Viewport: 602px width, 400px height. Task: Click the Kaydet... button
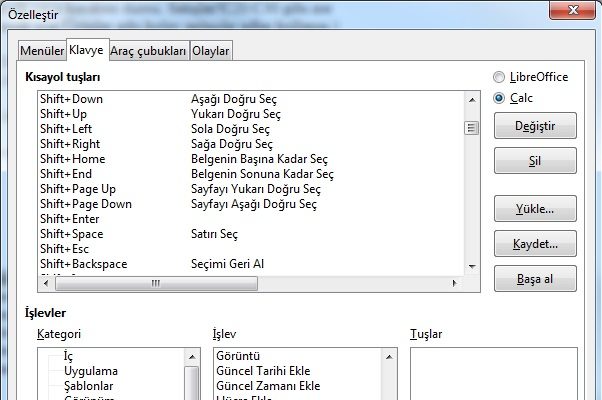[x=535, y=244]
